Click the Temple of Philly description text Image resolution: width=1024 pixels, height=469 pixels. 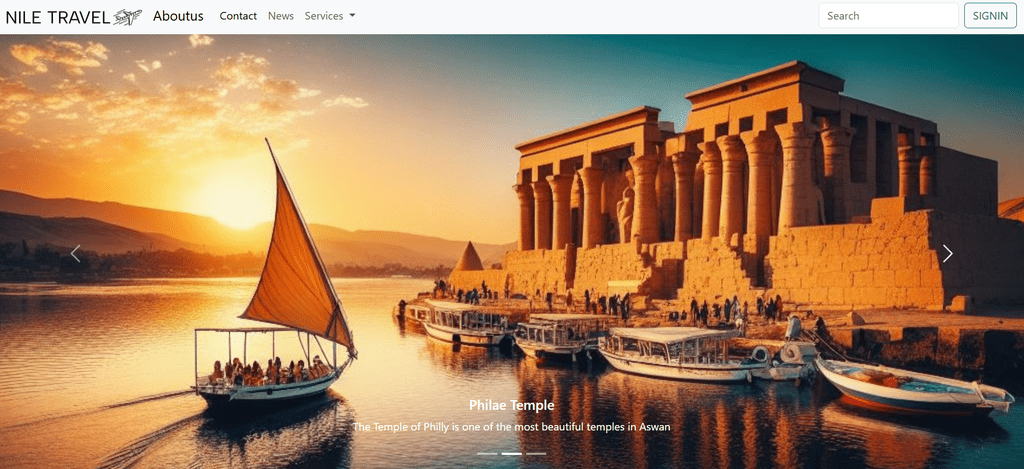click(511, 427)
